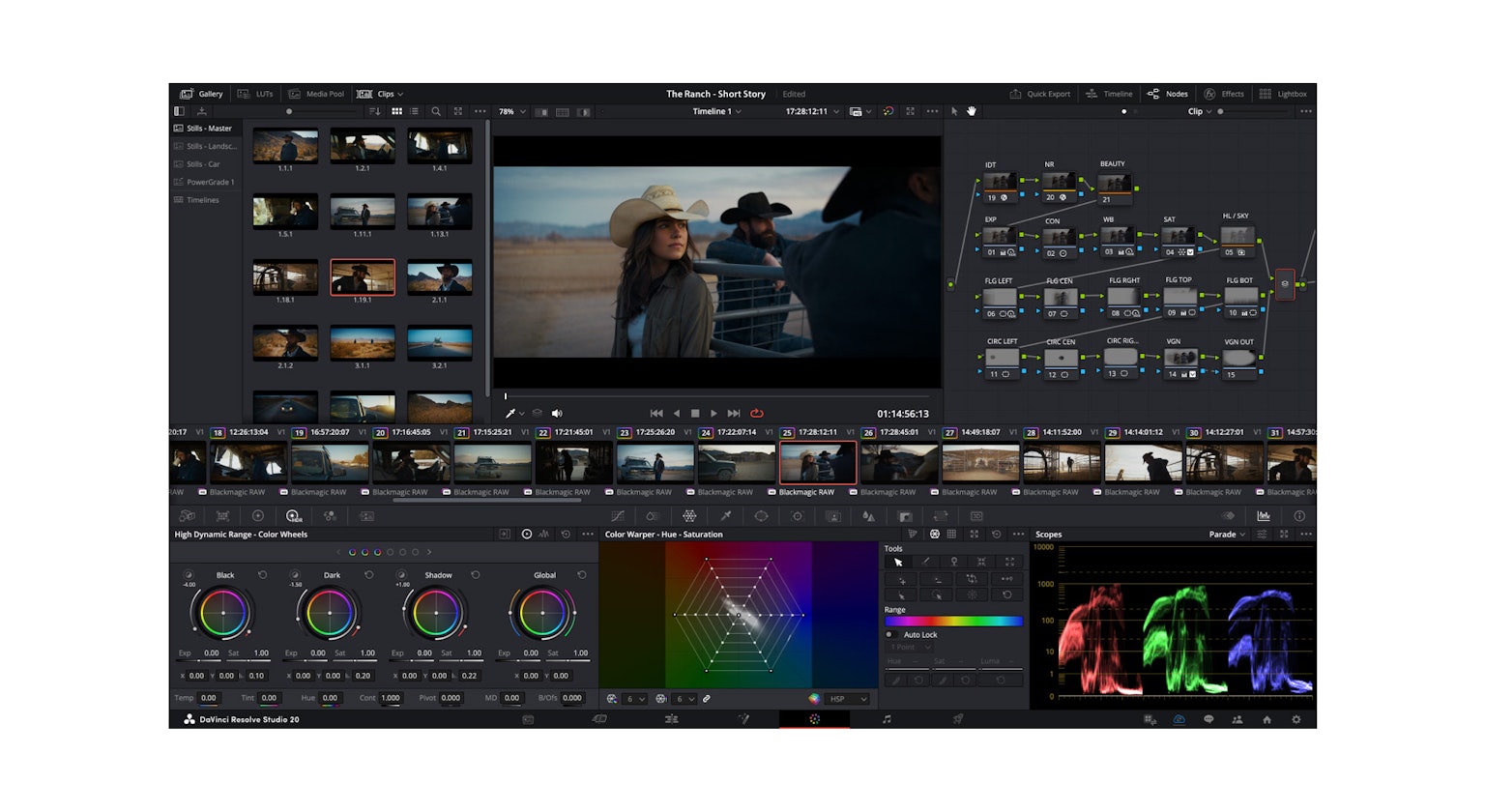This screenshot has height=812, width=1485.
Task: Select the Qualifier eyedropper tool
Action: 724,515
